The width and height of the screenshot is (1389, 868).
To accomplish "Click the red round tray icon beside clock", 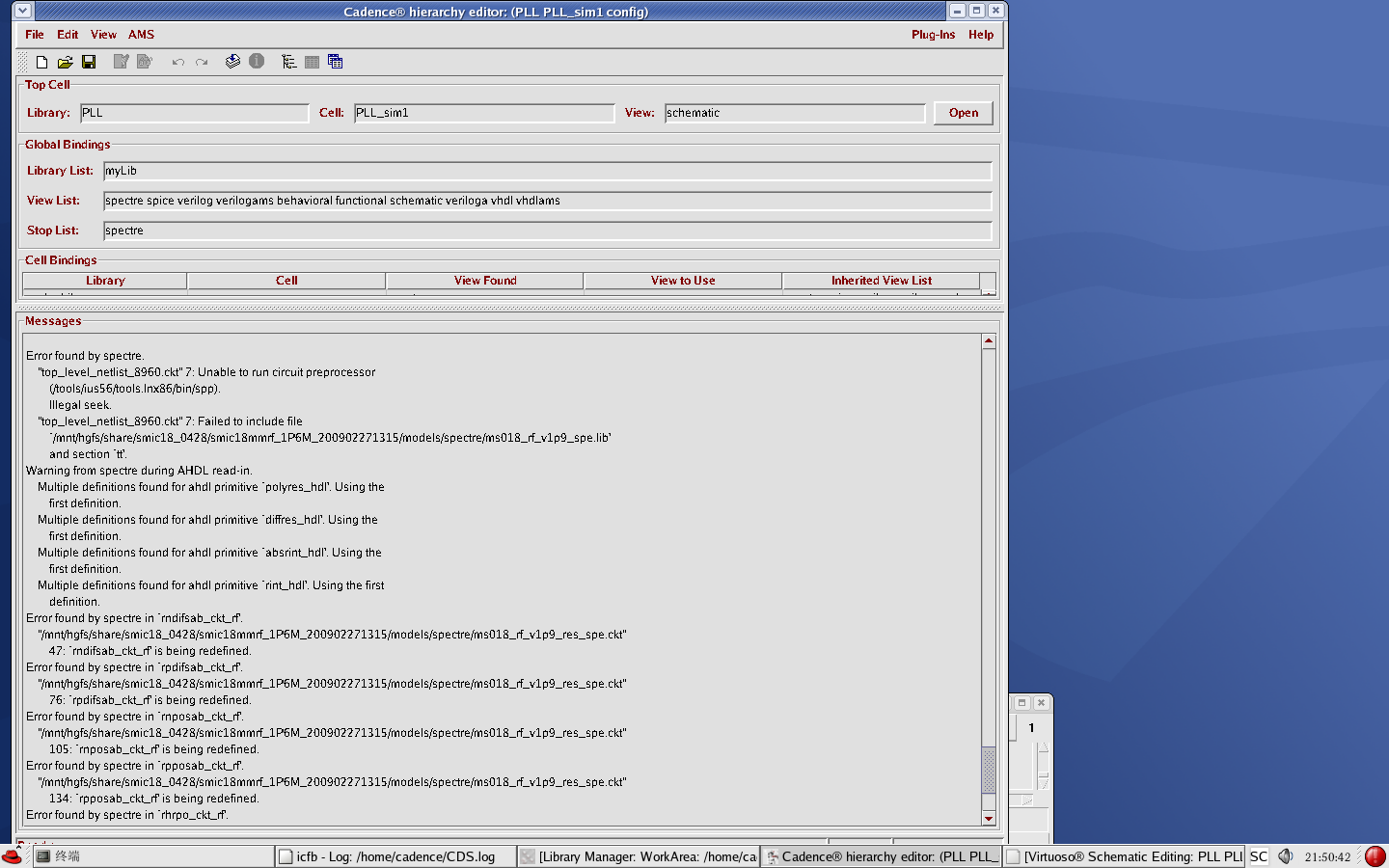I will point(1375,856).
